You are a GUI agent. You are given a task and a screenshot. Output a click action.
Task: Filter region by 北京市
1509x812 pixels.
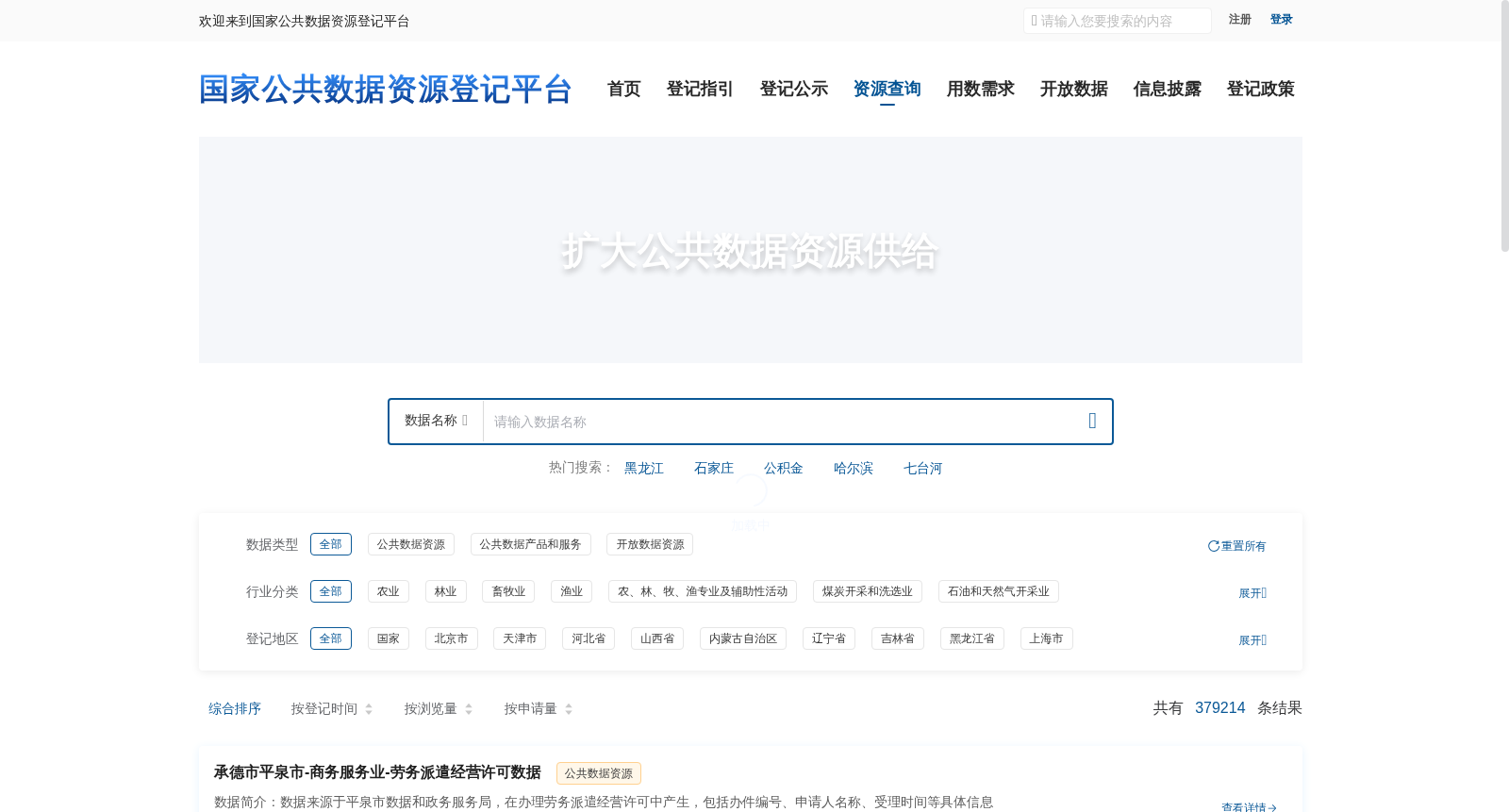click(452, 638)
